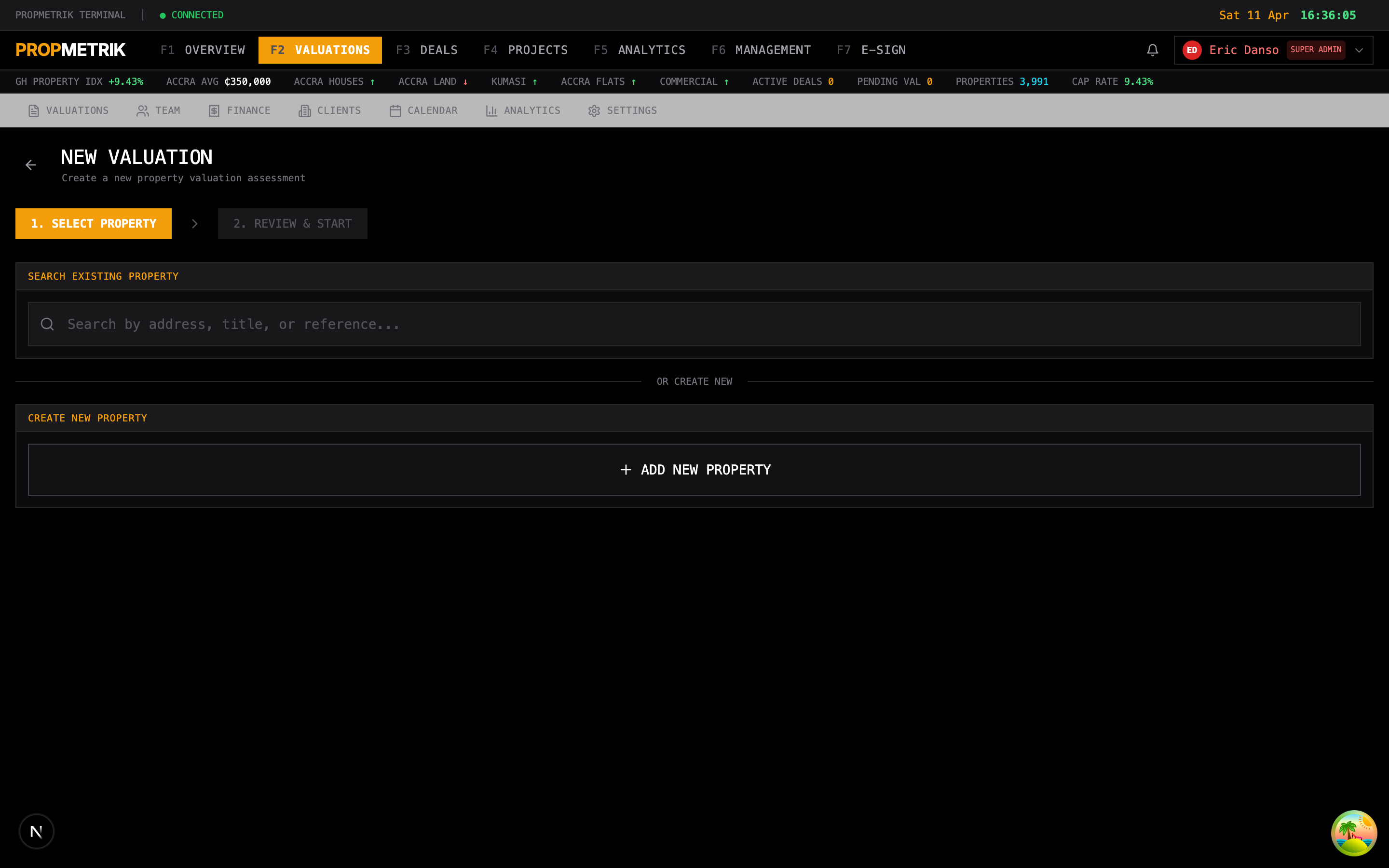
Task: Click the Pending Val ticker item
Action: 894,81
